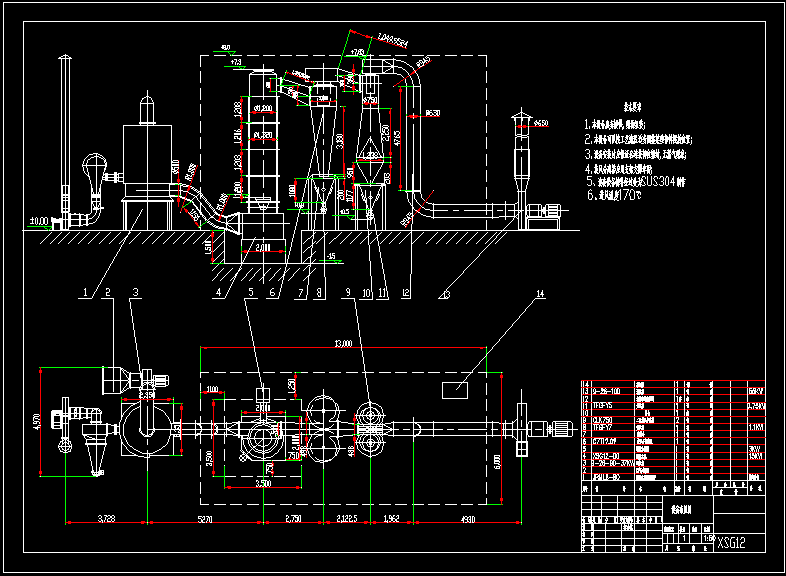Select the ±0.00 ground elevation mark

[x=39, y=221]
